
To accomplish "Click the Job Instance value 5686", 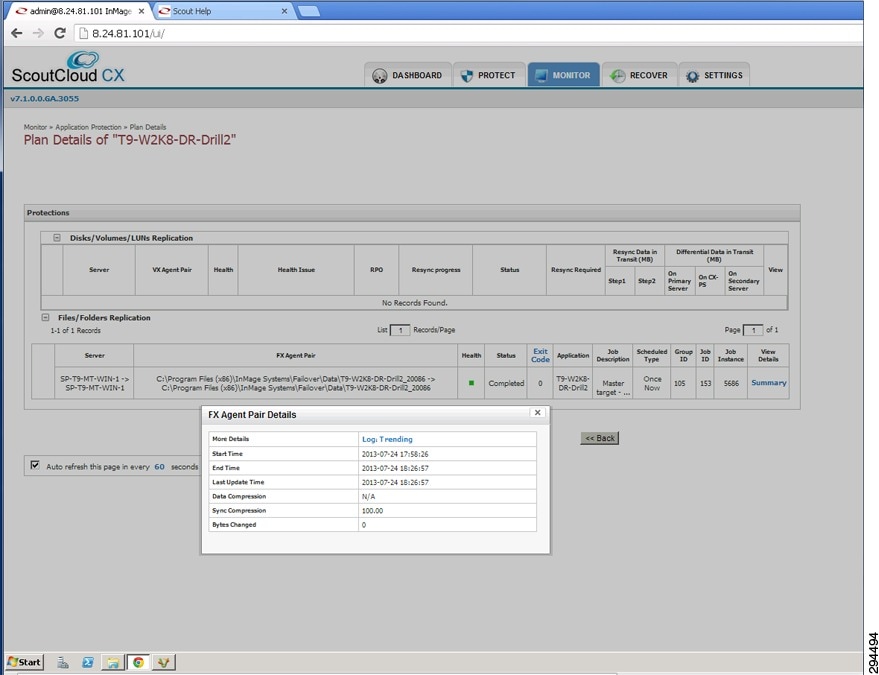I will tap(731, 383).
